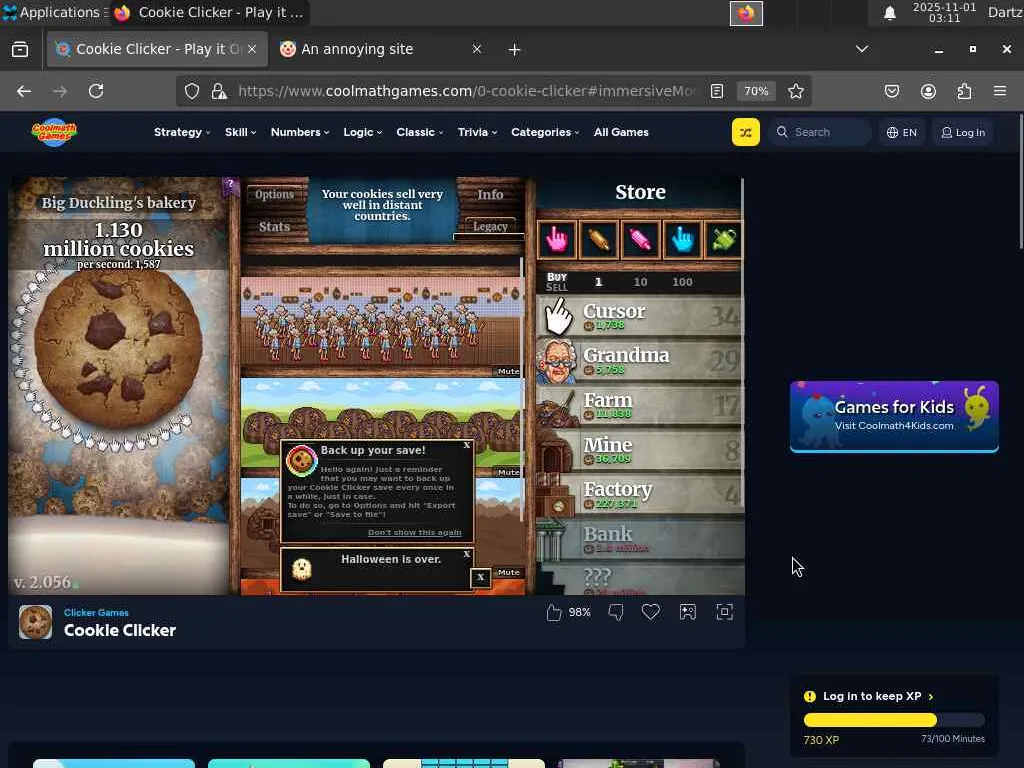This screenshot has width=1024, height=768.
Task: Purchase a Factory building
Action: (x=639, y=494)
